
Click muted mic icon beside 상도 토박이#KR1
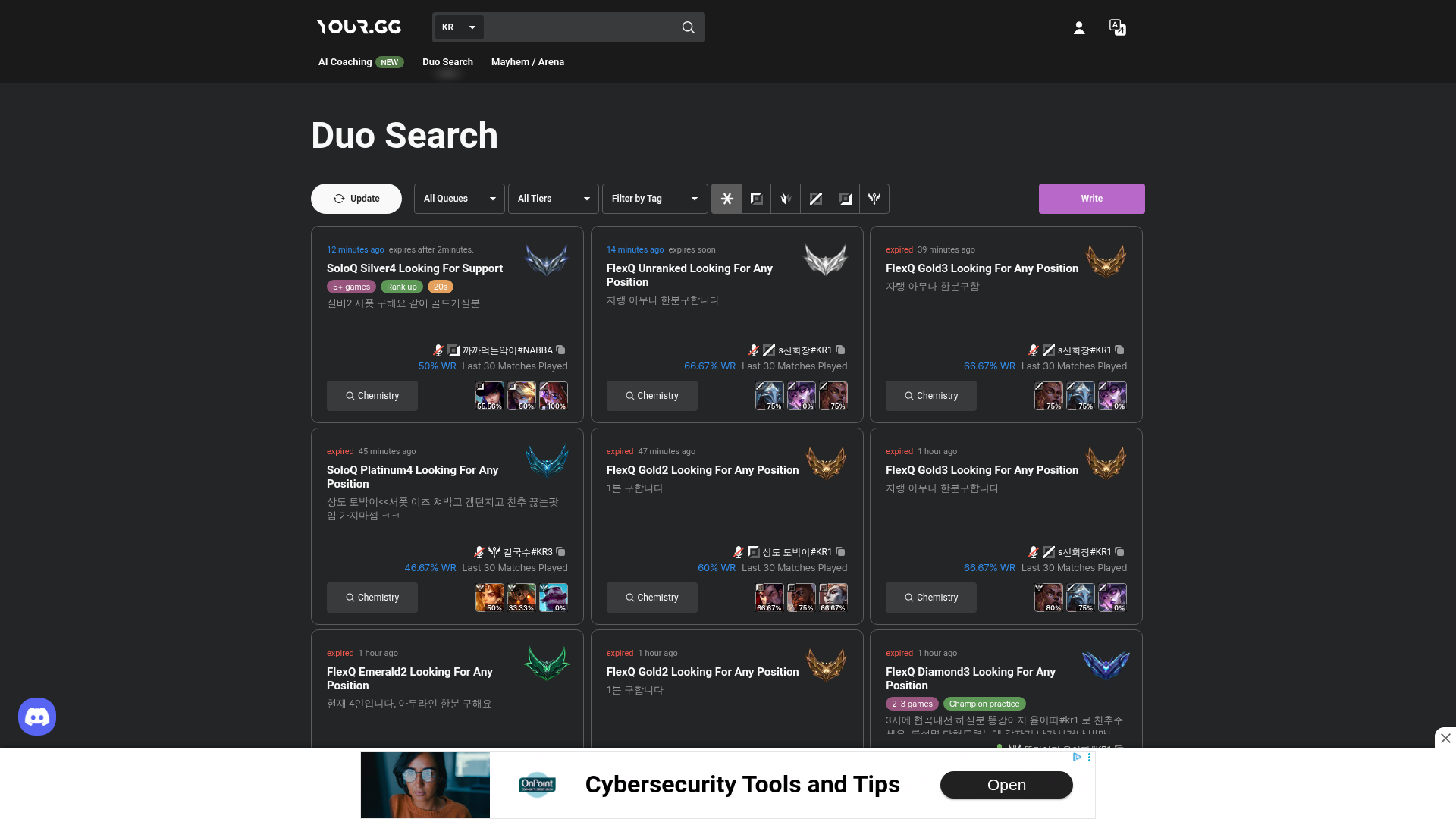739,551
